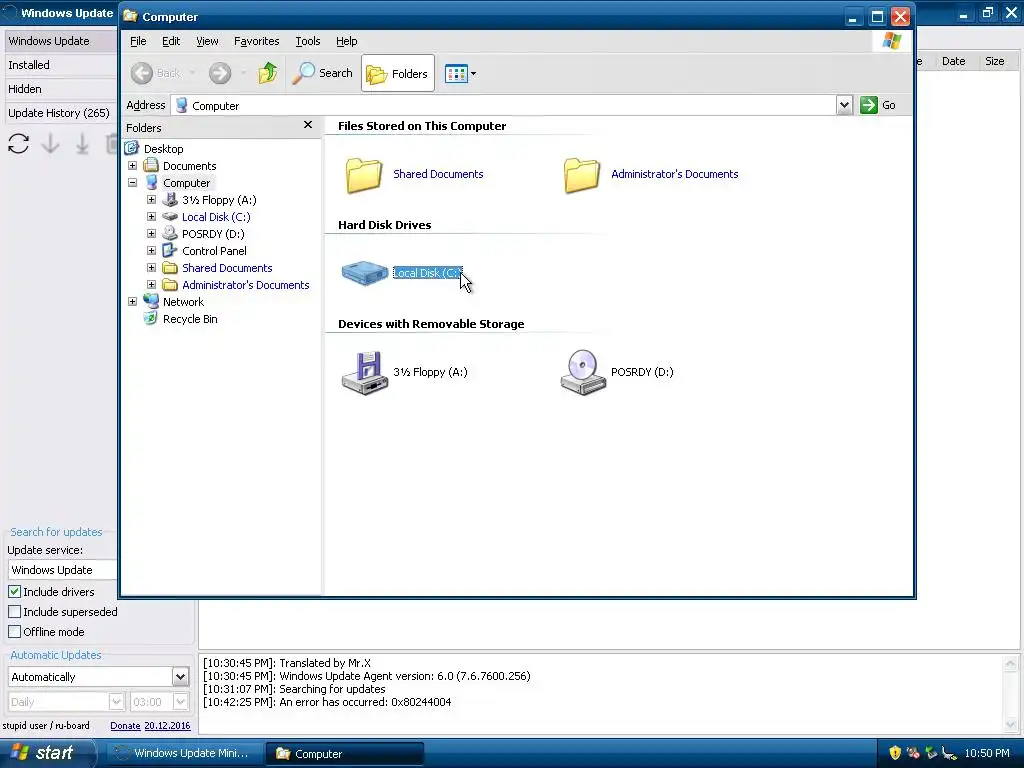The image size is (1024, 768).
Task: Enable Offline mode checkbox
Action: pos(14,632)
